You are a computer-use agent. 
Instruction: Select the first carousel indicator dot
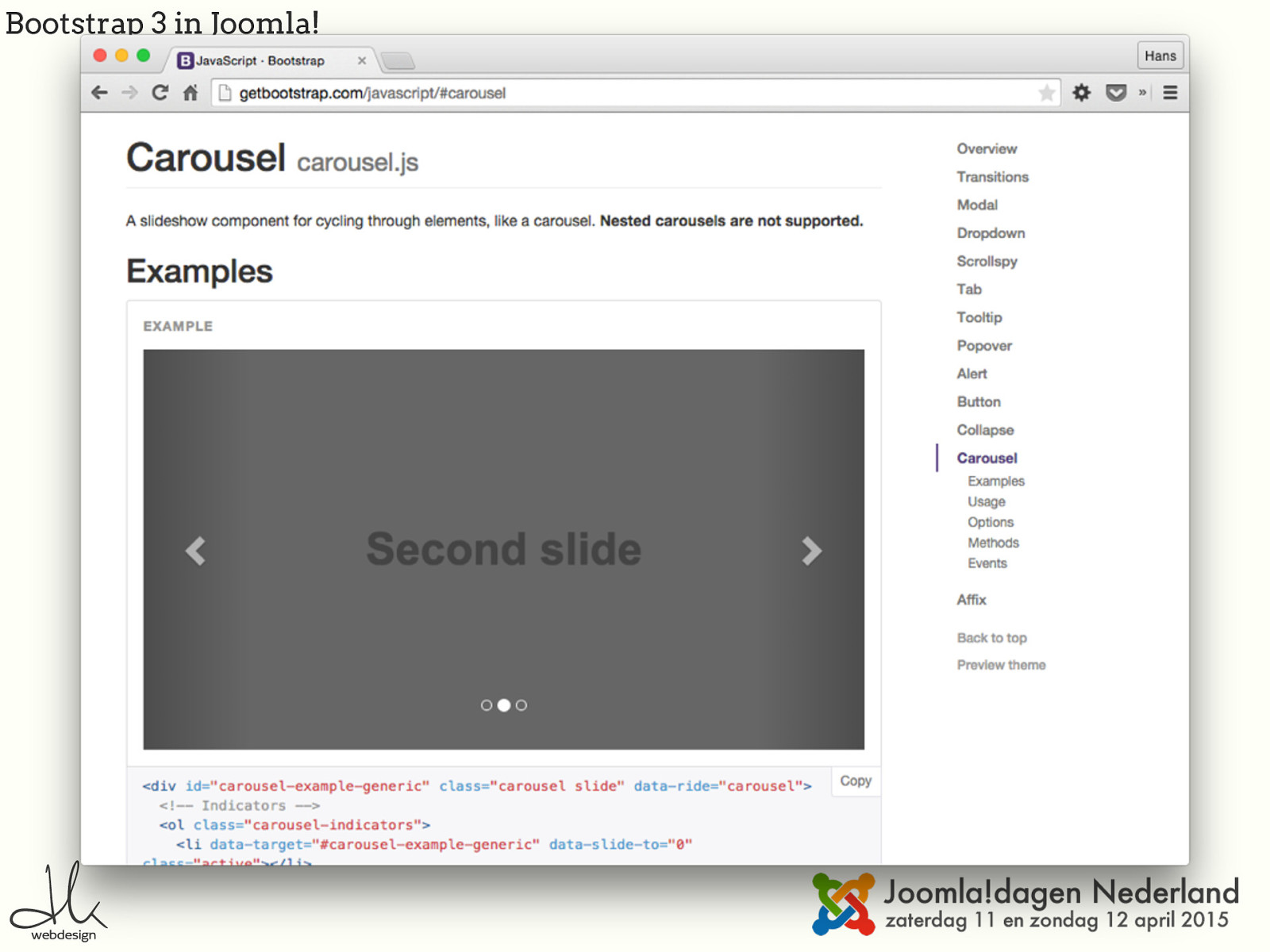[x=487, y=705]
